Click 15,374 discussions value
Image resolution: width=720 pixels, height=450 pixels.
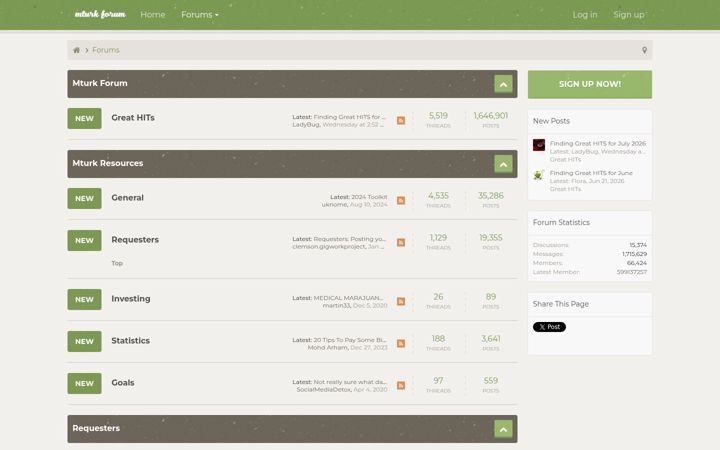pyautogui.click(x=638, y=245)
